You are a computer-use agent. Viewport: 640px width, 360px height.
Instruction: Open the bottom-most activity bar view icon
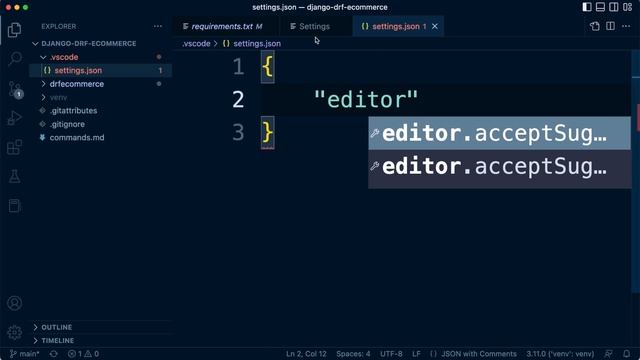[x=14, y=206]
